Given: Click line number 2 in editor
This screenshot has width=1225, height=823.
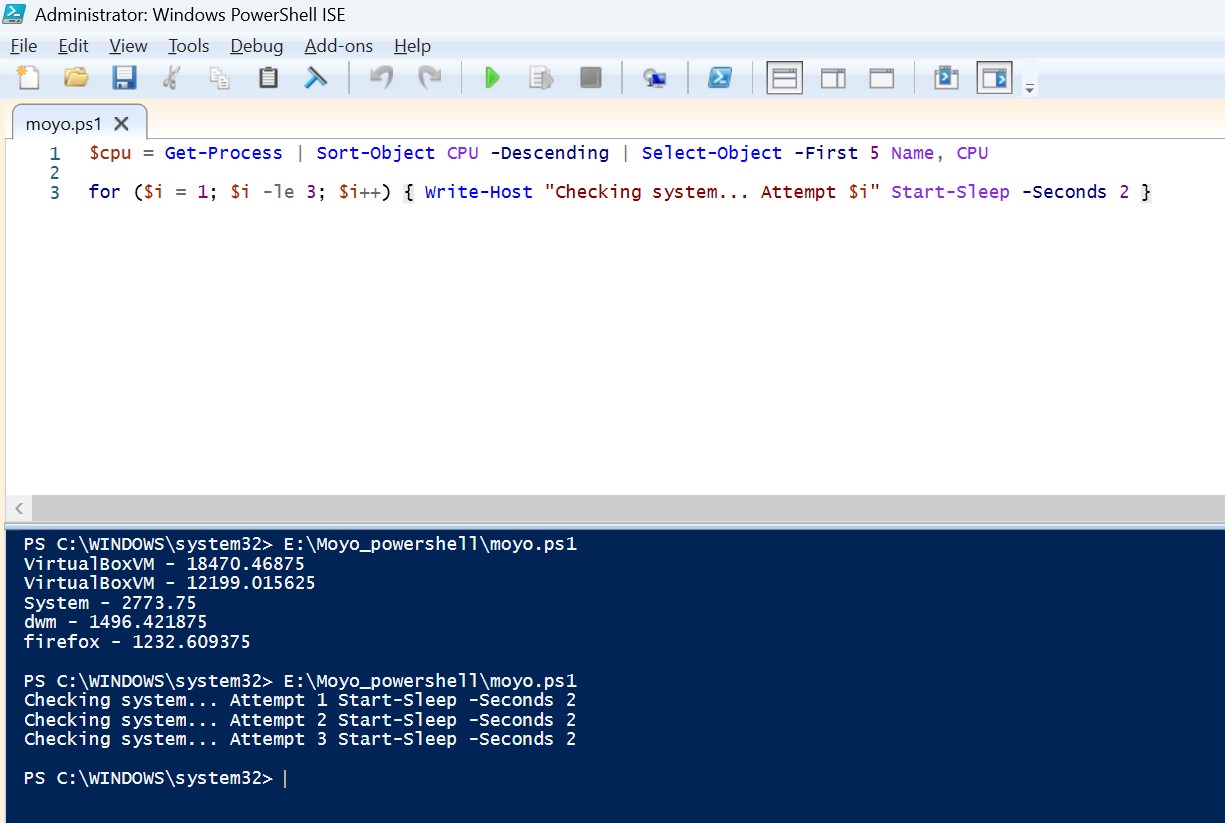Looking at the screenshot, I should coord(55,173).
